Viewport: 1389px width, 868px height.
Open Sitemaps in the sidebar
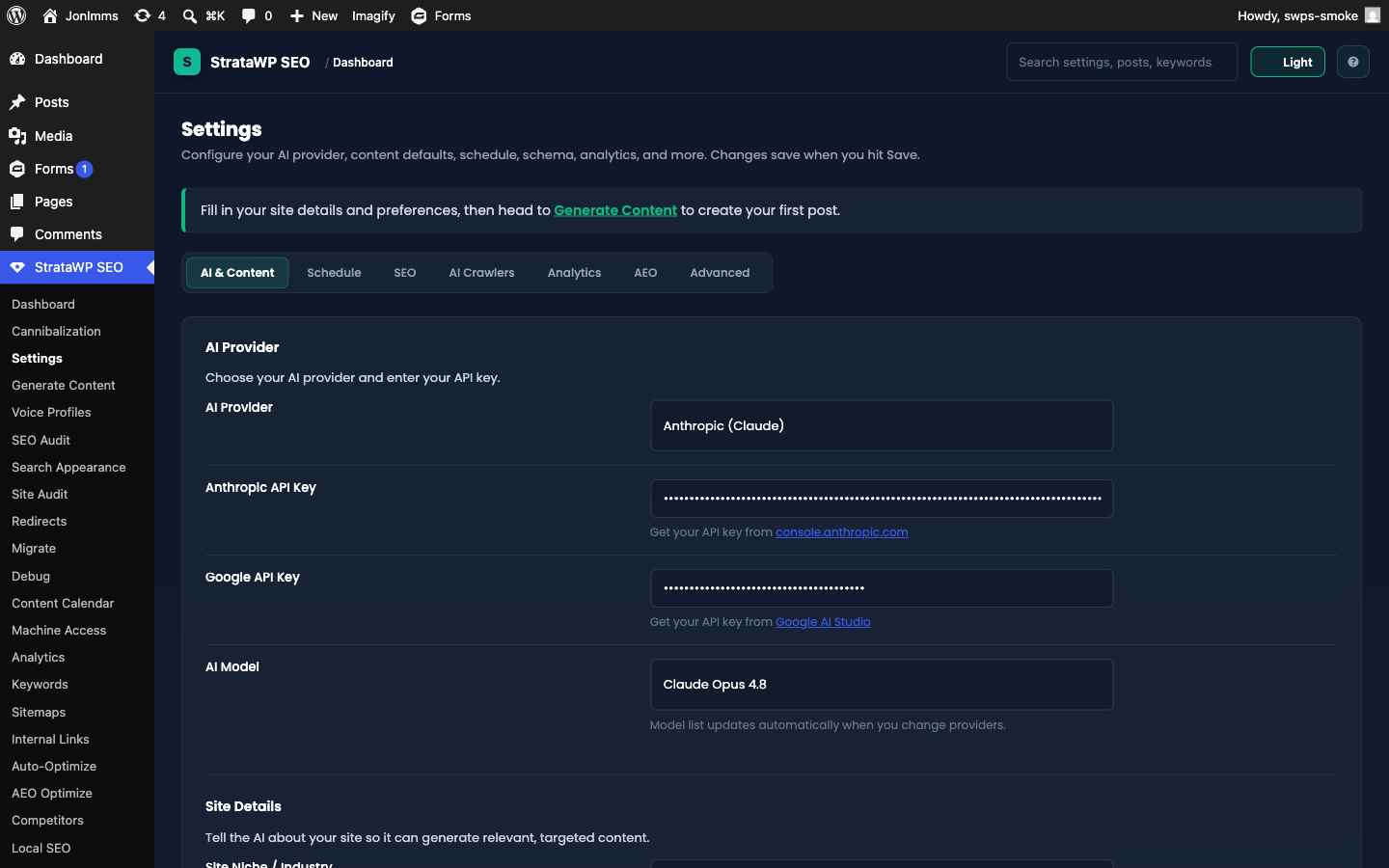(x=39, y=712)
